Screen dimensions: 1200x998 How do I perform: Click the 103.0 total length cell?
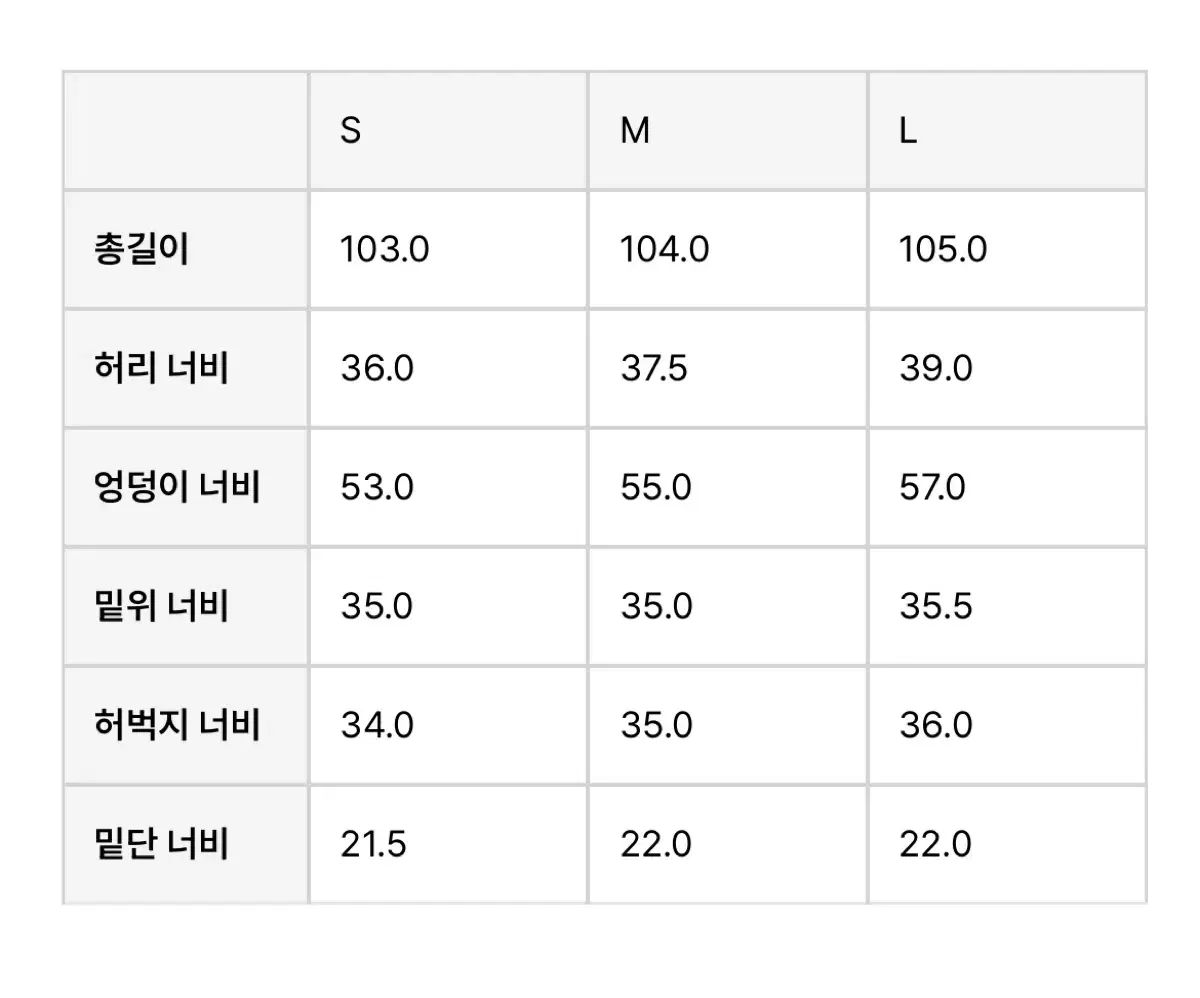448,249
